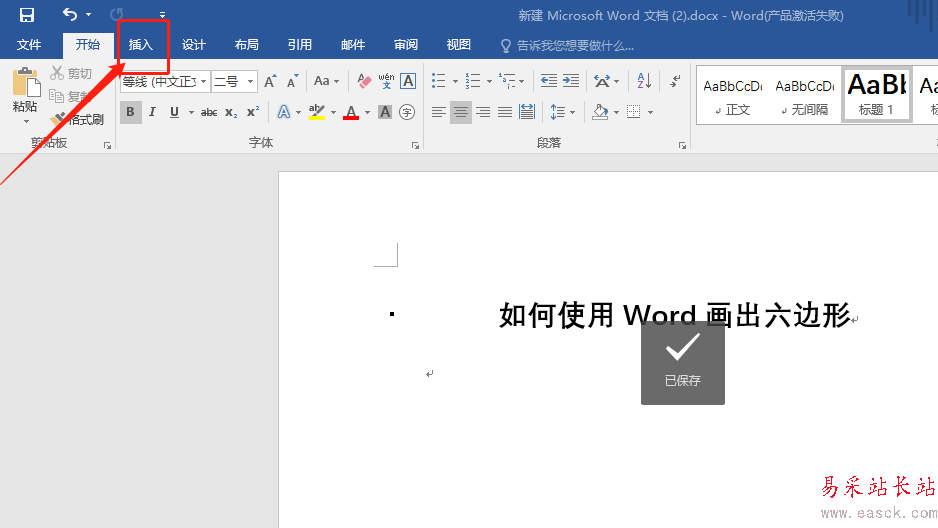938x528 pixels.
Task: Save the document with the floppy disk icon
Action: [27, 14]
